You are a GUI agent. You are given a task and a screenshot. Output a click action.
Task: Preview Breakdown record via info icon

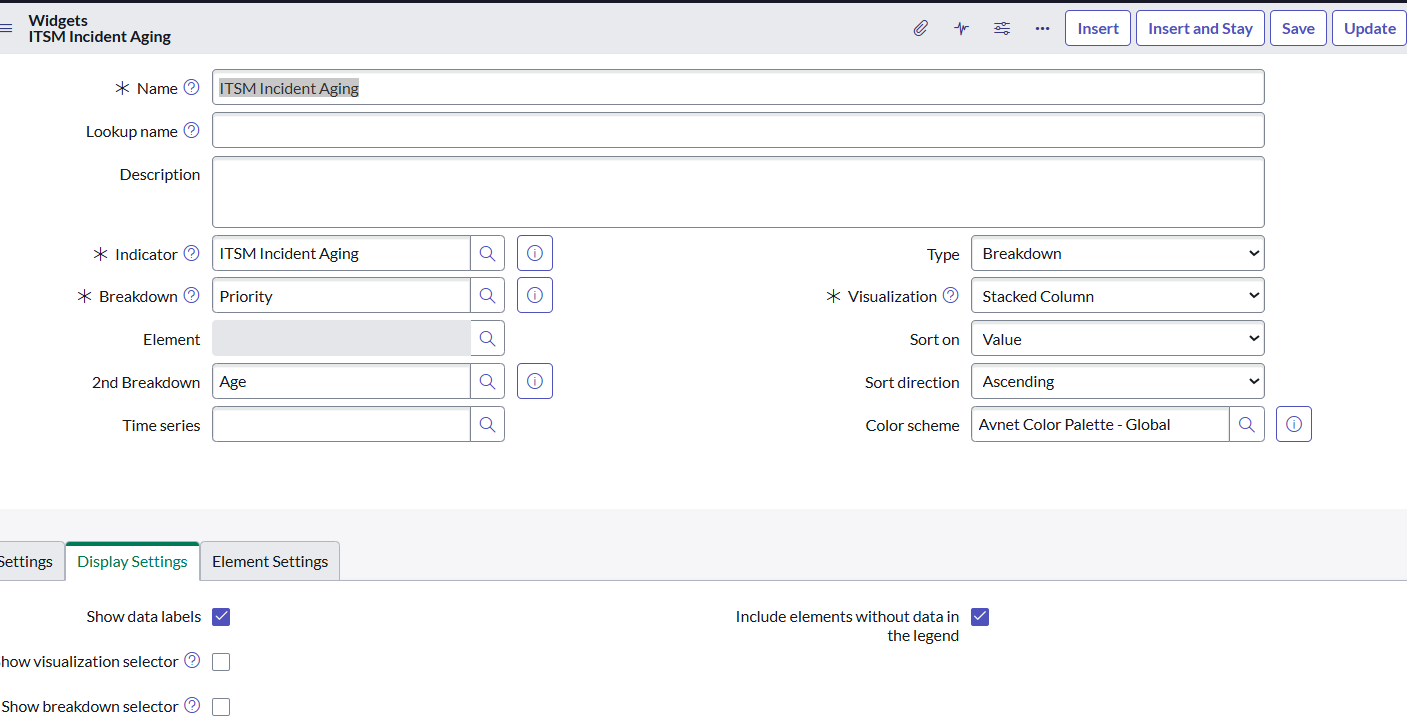click(x=535, y=296)
